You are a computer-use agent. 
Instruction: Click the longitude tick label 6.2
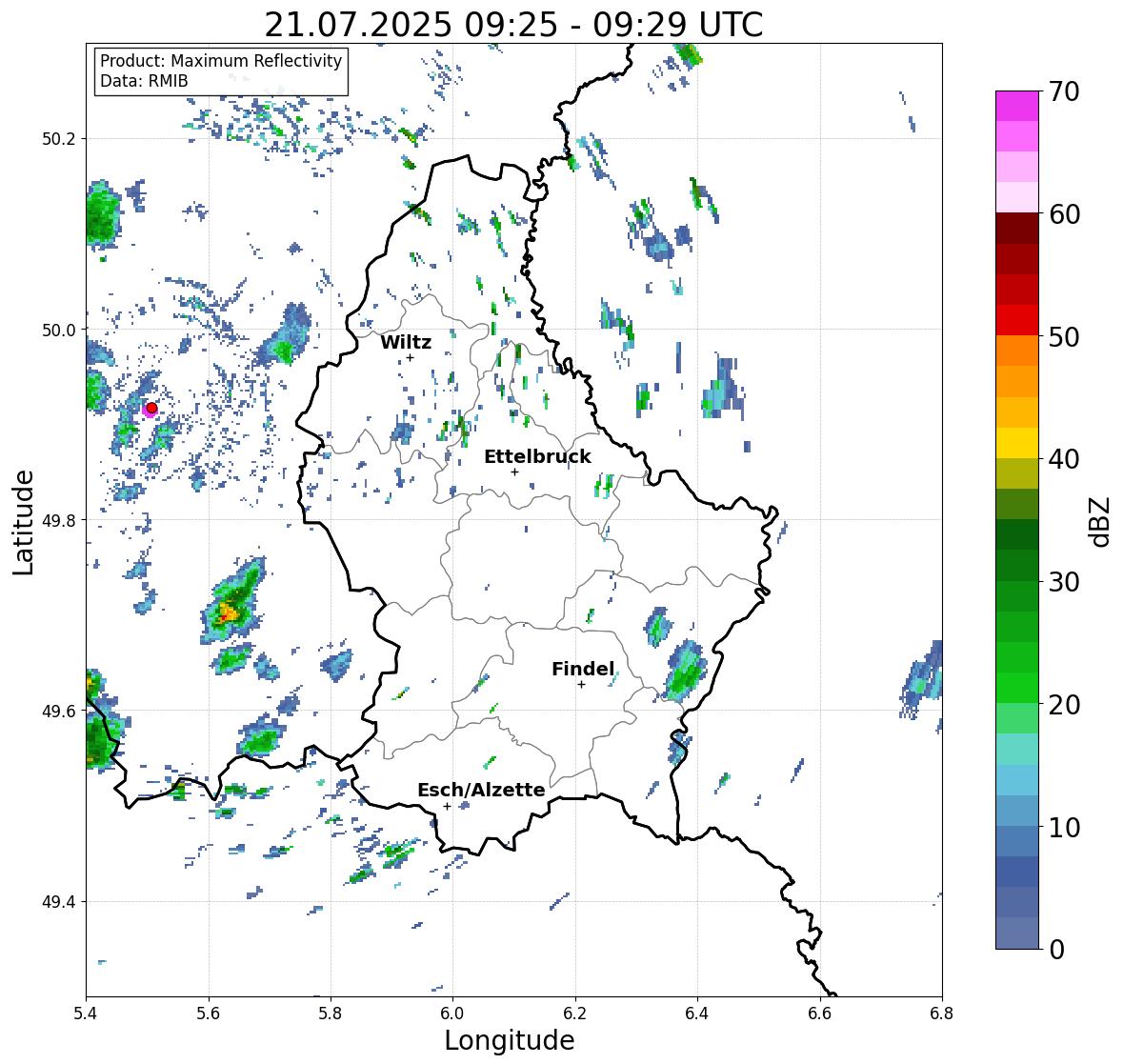click(x=575, y=1014)
